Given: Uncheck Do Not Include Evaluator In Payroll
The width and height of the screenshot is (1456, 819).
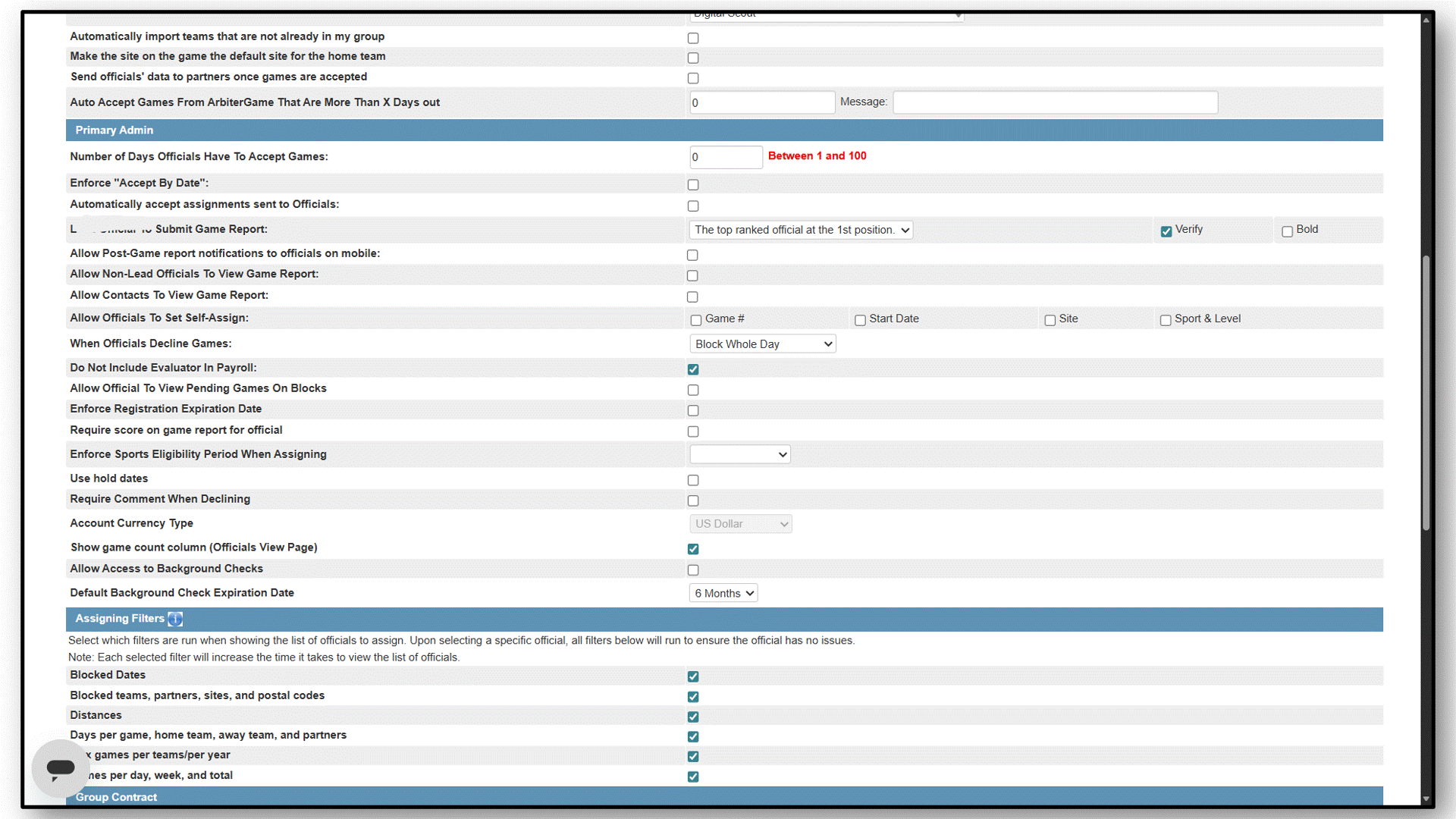Looking at the screenshot, I should (693, 369).
